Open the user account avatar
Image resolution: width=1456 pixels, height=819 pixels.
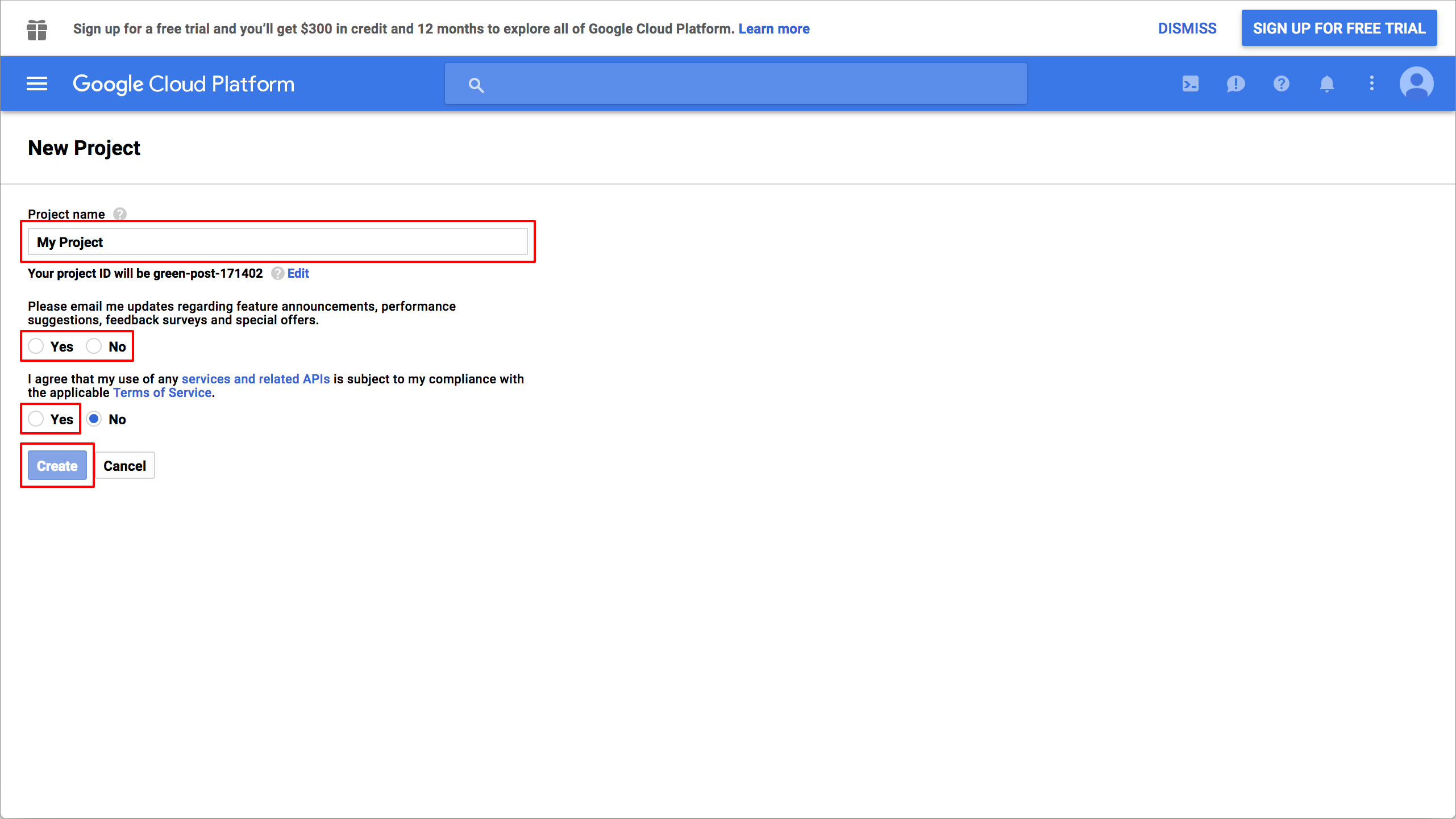click(x=1416, y=83)
